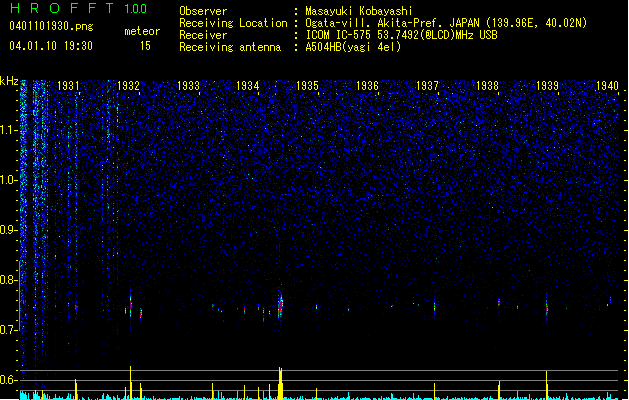Click the meteor count value 15

[145, 46]
